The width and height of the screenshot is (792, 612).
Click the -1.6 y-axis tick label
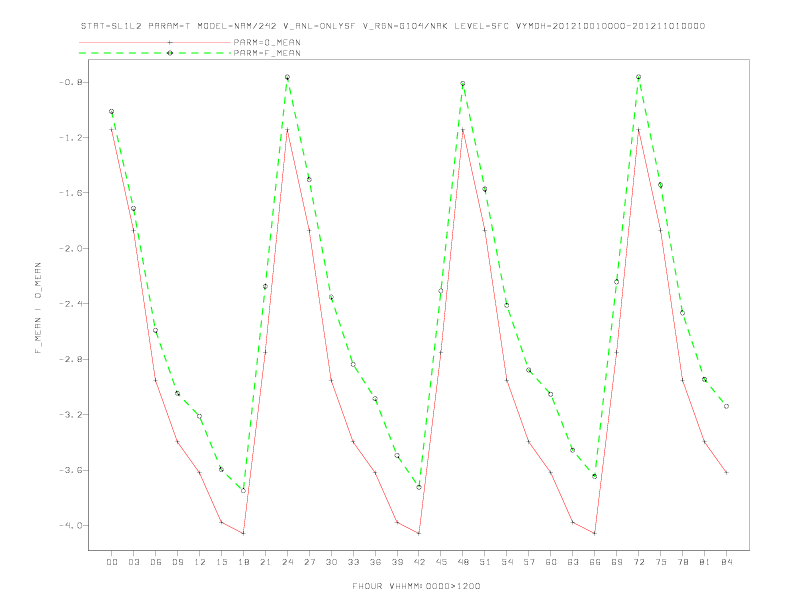coord(70,193)
